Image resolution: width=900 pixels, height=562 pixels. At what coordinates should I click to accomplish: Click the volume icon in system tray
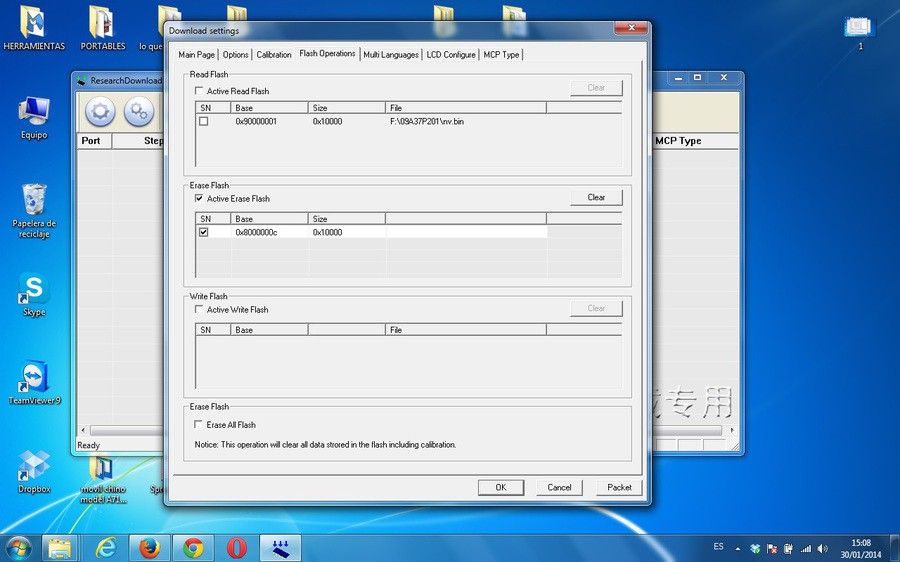(823, 549)
